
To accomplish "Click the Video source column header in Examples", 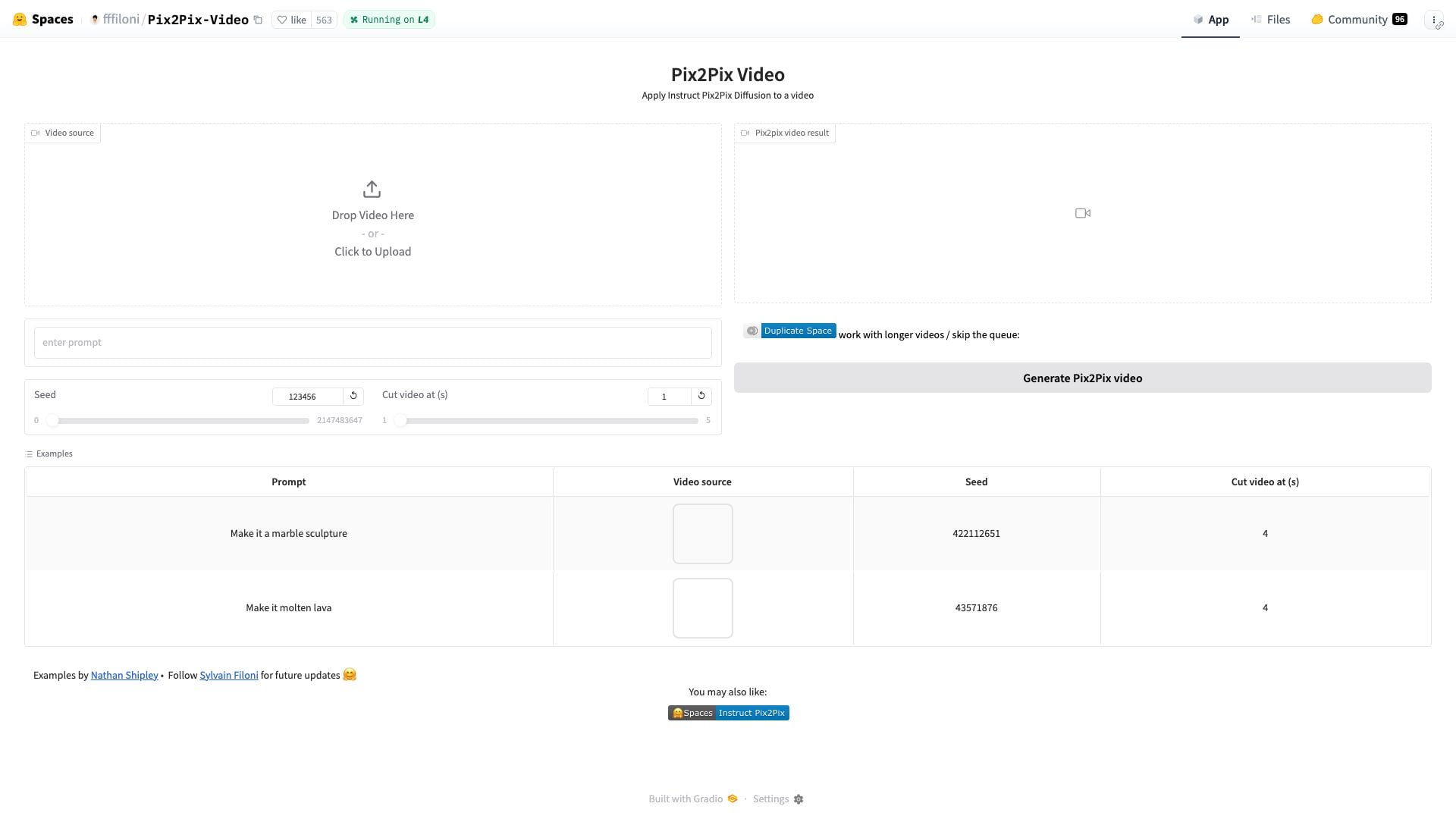I will (x=702, y=482).
